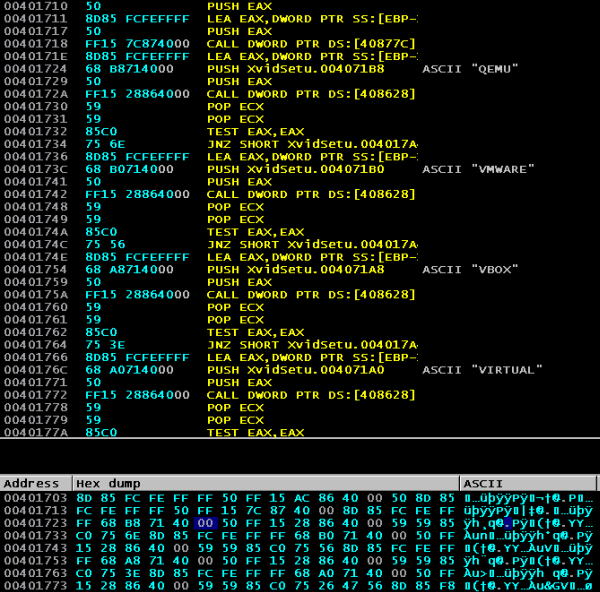Select hex dump row at address 00401763
The width and height of the screenshot is (600, 592).
(298, 573)
